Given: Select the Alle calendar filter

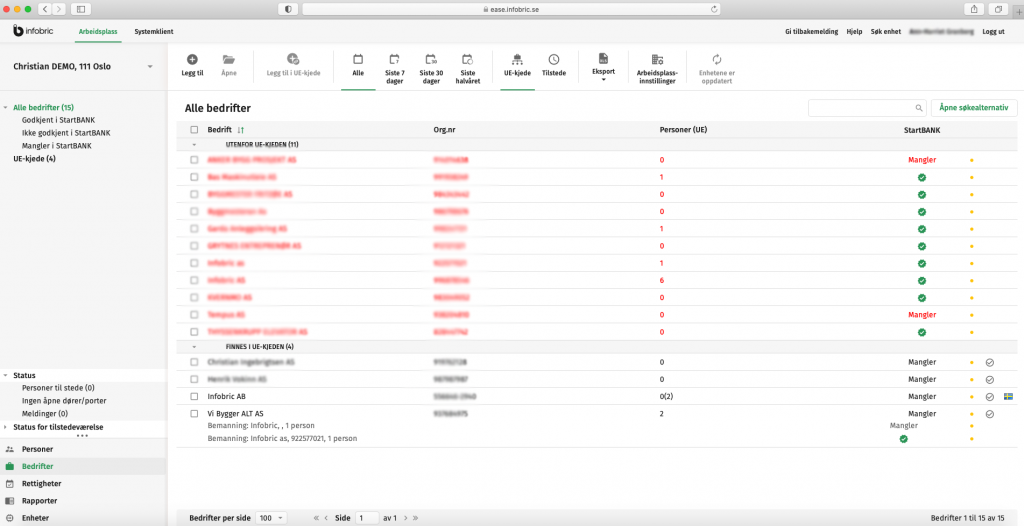Looking at the screenshot, I should [x=358, y=59].
